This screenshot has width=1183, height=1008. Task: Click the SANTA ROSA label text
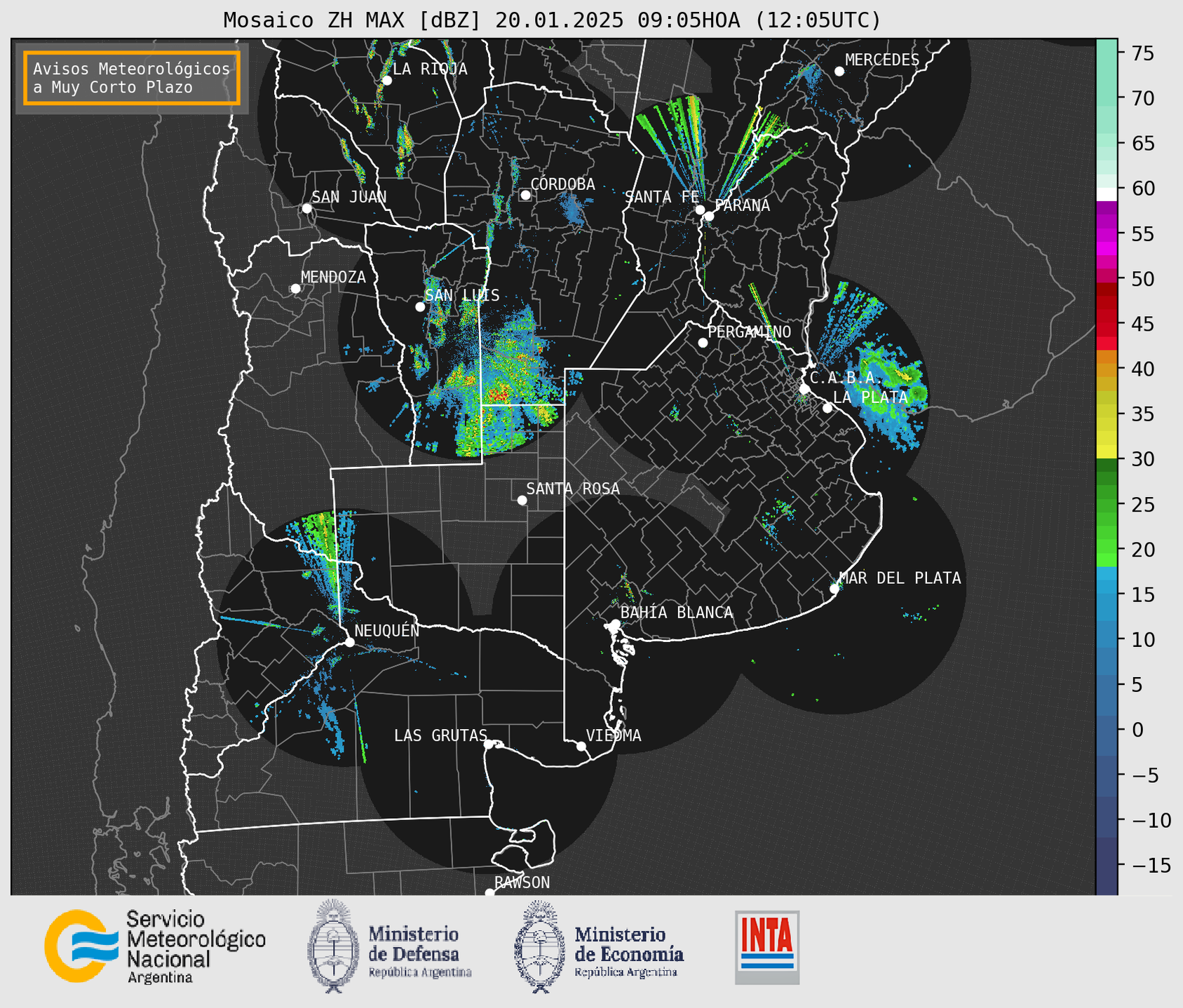[x=573, y=488]
